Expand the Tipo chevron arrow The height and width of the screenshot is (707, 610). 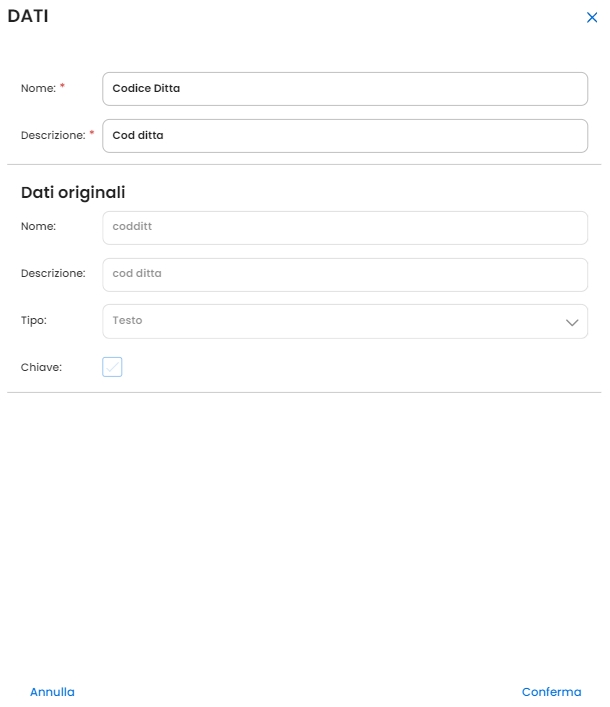[x=572, y=322]
